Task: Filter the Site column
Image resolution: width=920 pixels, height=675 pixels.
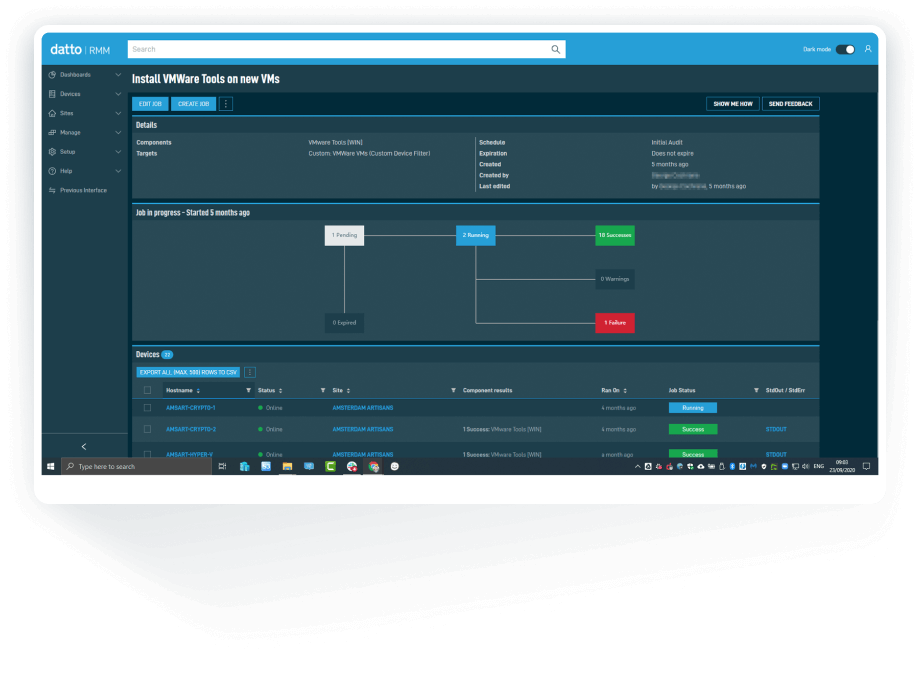Action: [x=453, y=390]
